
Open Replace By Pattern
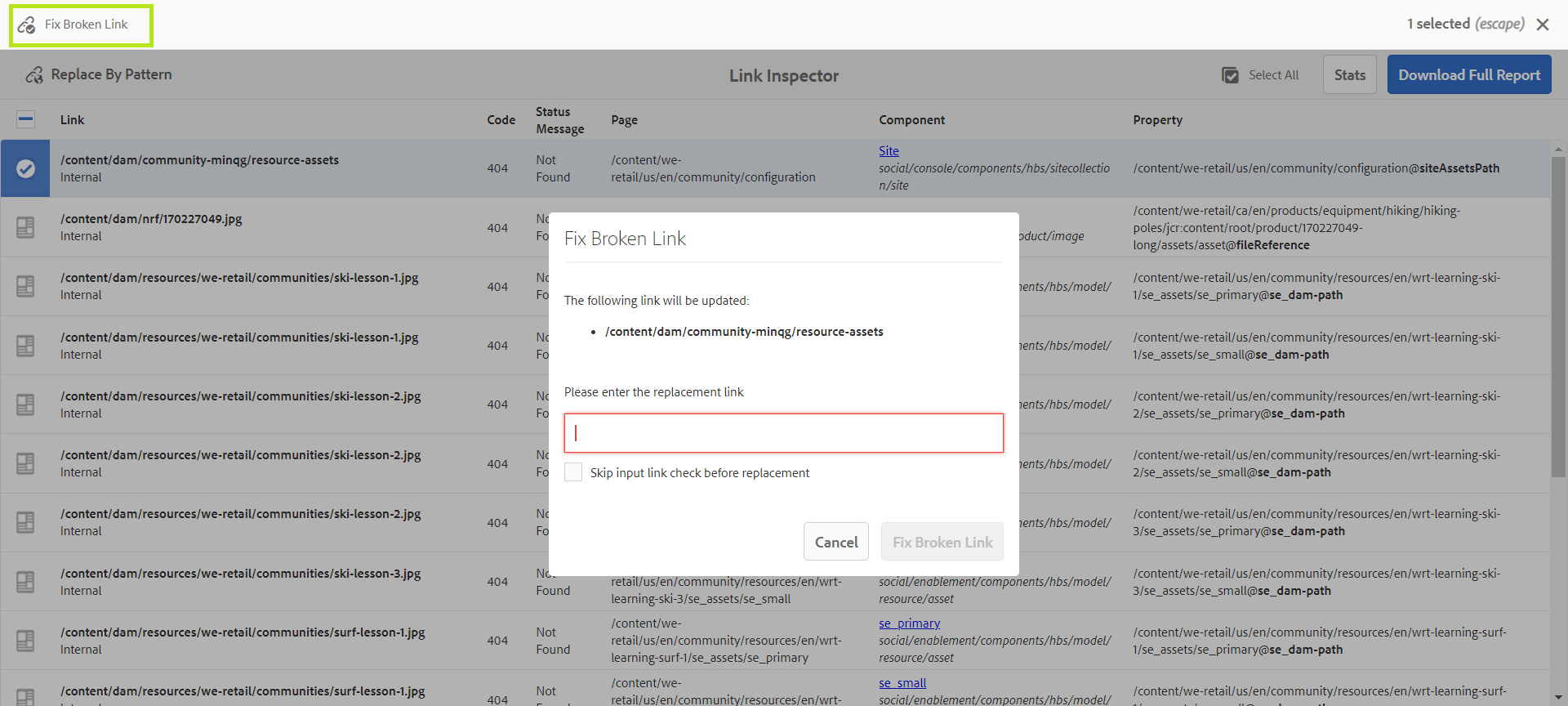click(x=99, y=74)
